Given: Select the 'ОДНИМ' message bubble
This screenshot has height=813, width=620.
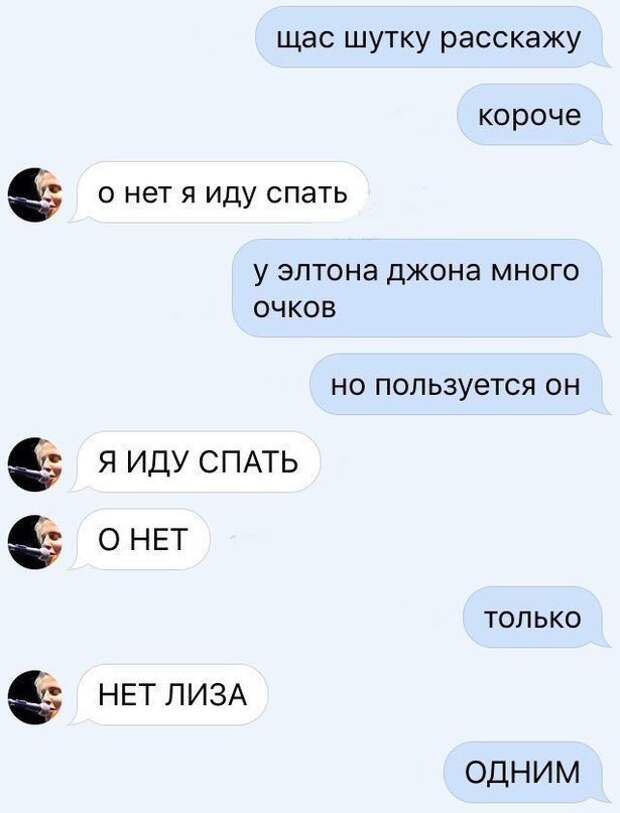Looking at the screenshot, I should [x=526, y=773].
